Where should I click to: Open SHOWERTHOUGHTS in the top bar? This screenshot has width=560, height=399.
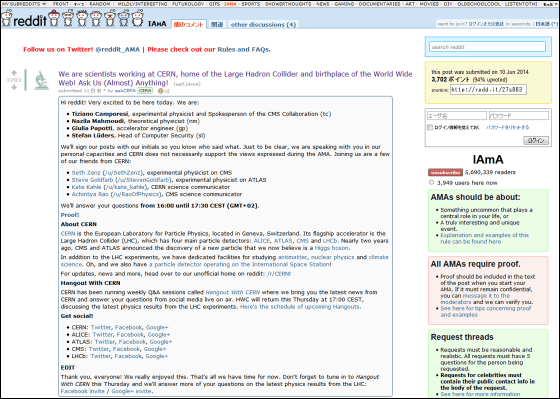[x=288, y=4]
